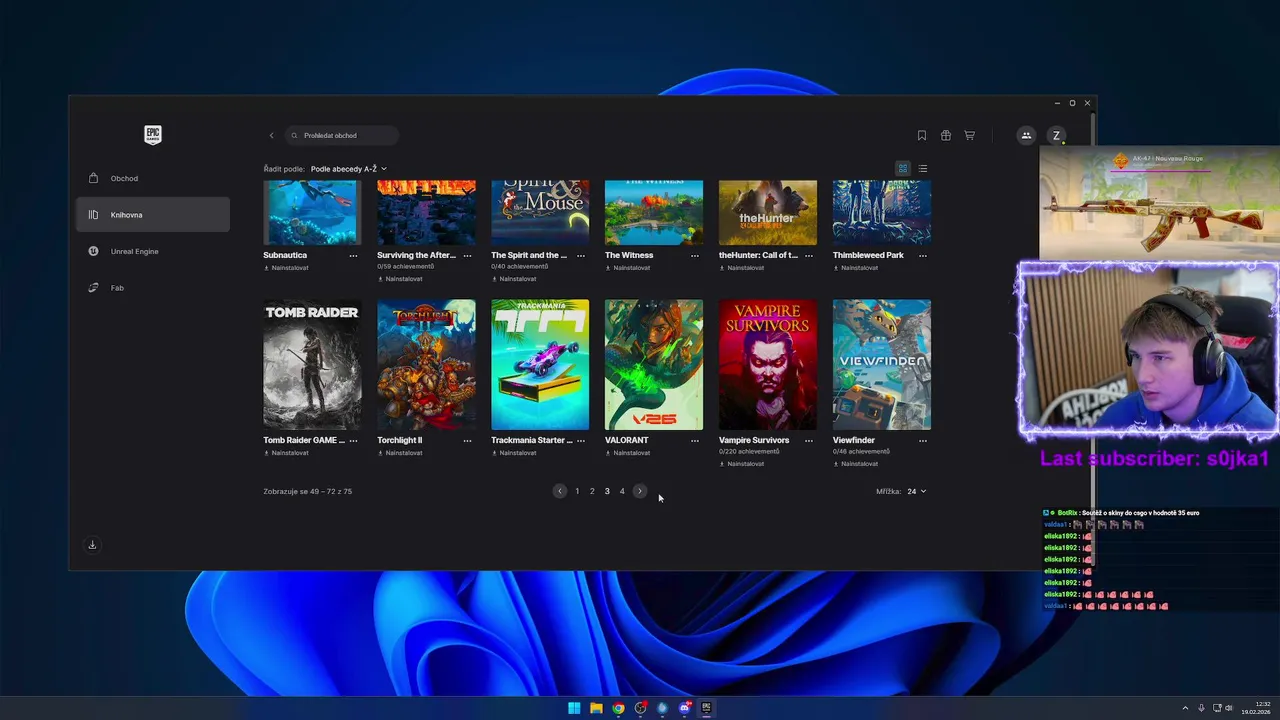Select Knihovna in the sidebar
The width and height of the screenshot is (1280, 720).
point(153,215)
